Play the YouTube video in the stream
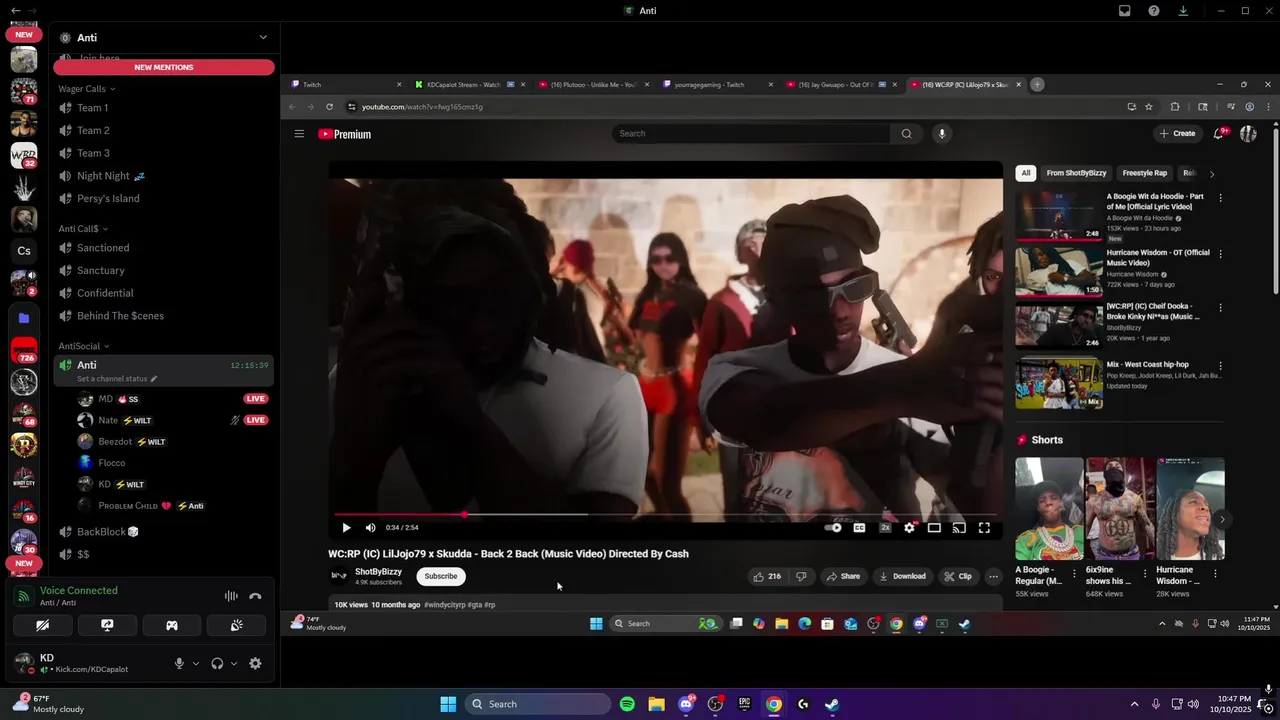 tap(346, 528)
